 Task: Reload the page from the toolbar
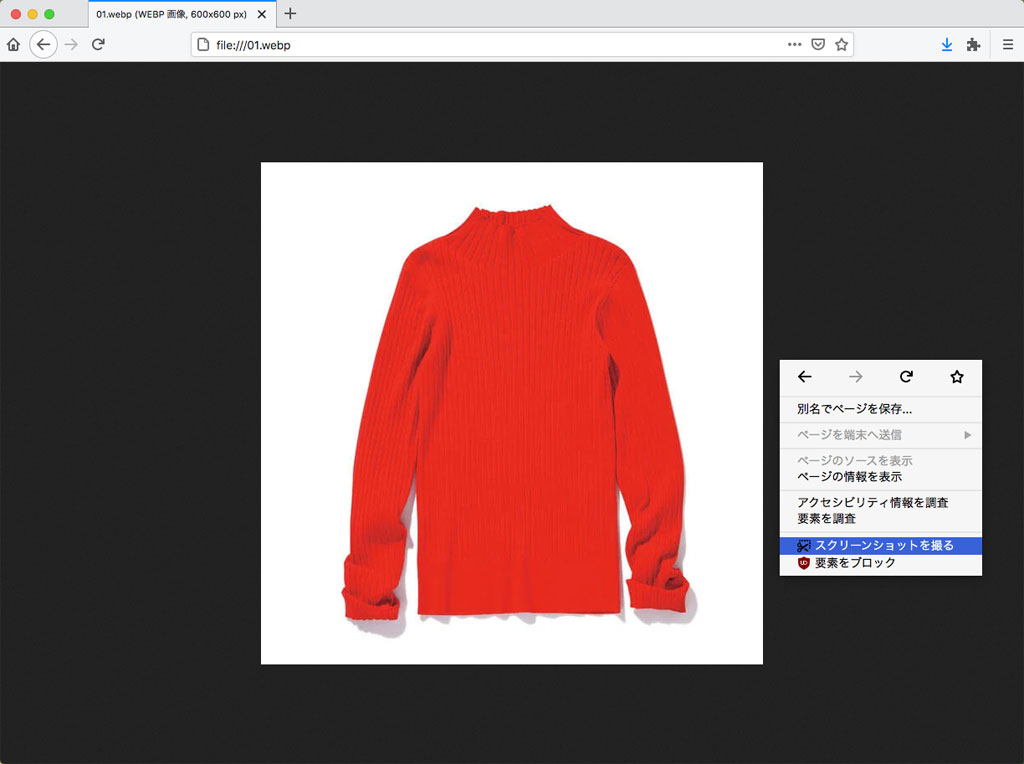click(x=98, y=44)
